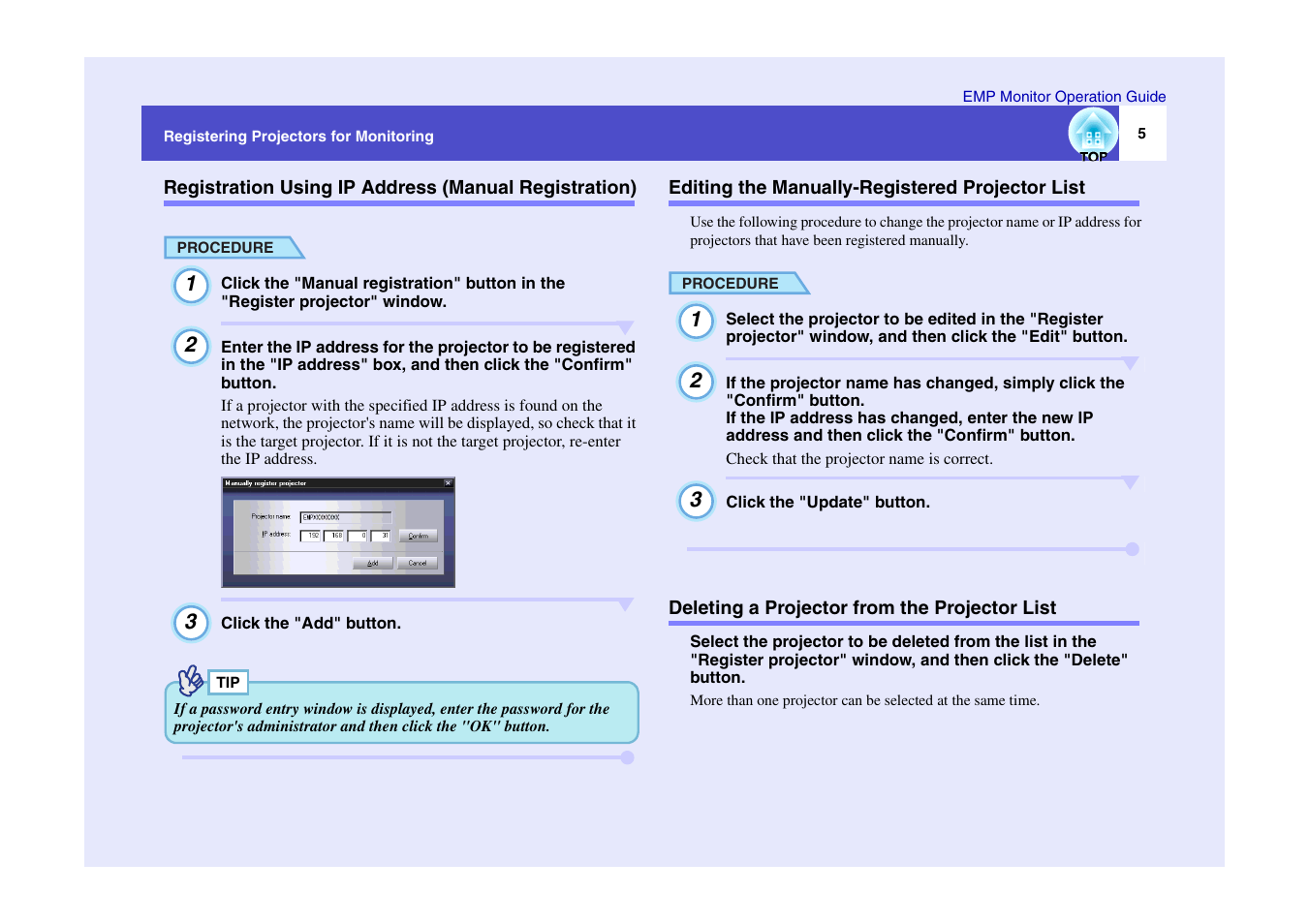Click the Click the "Manual registration" button instruction

[392, 293]
